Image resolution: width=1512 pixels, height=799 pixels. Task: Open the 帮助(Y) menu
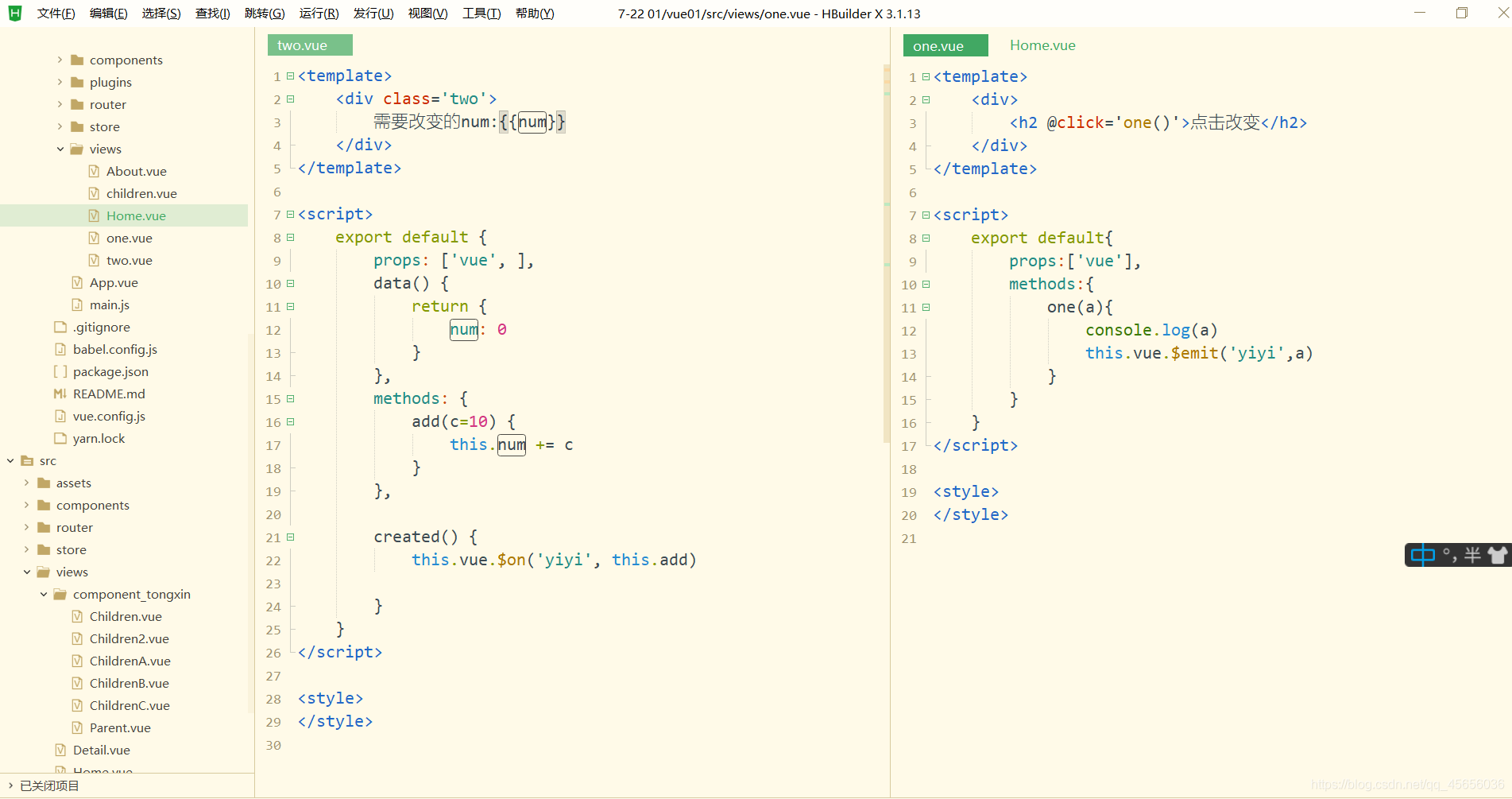(535, 14)
